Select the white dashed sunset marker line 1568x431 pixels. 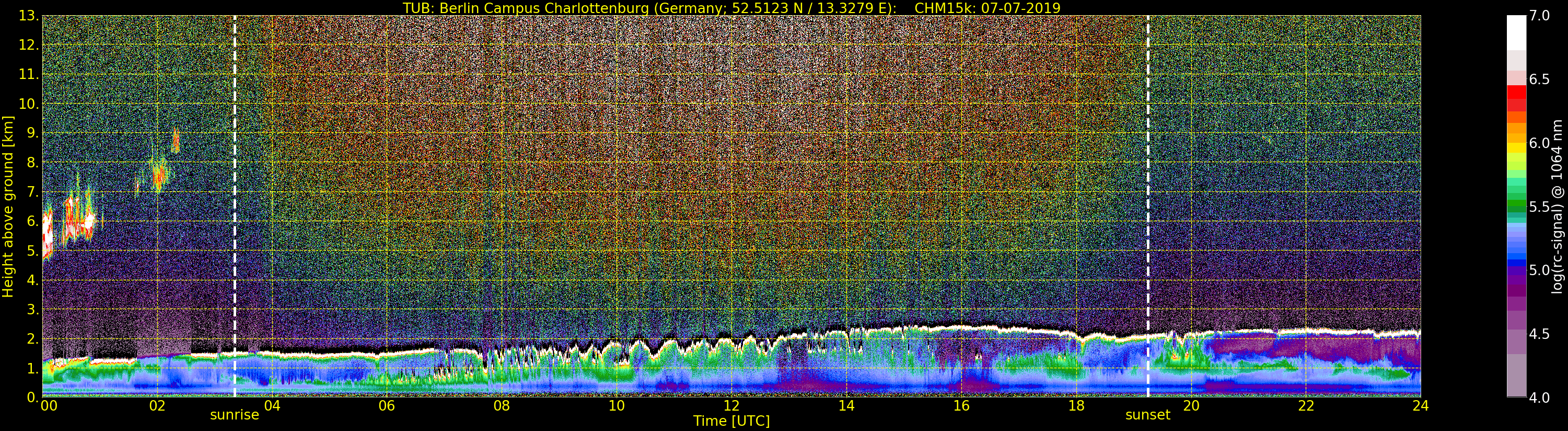point(1148,206)
